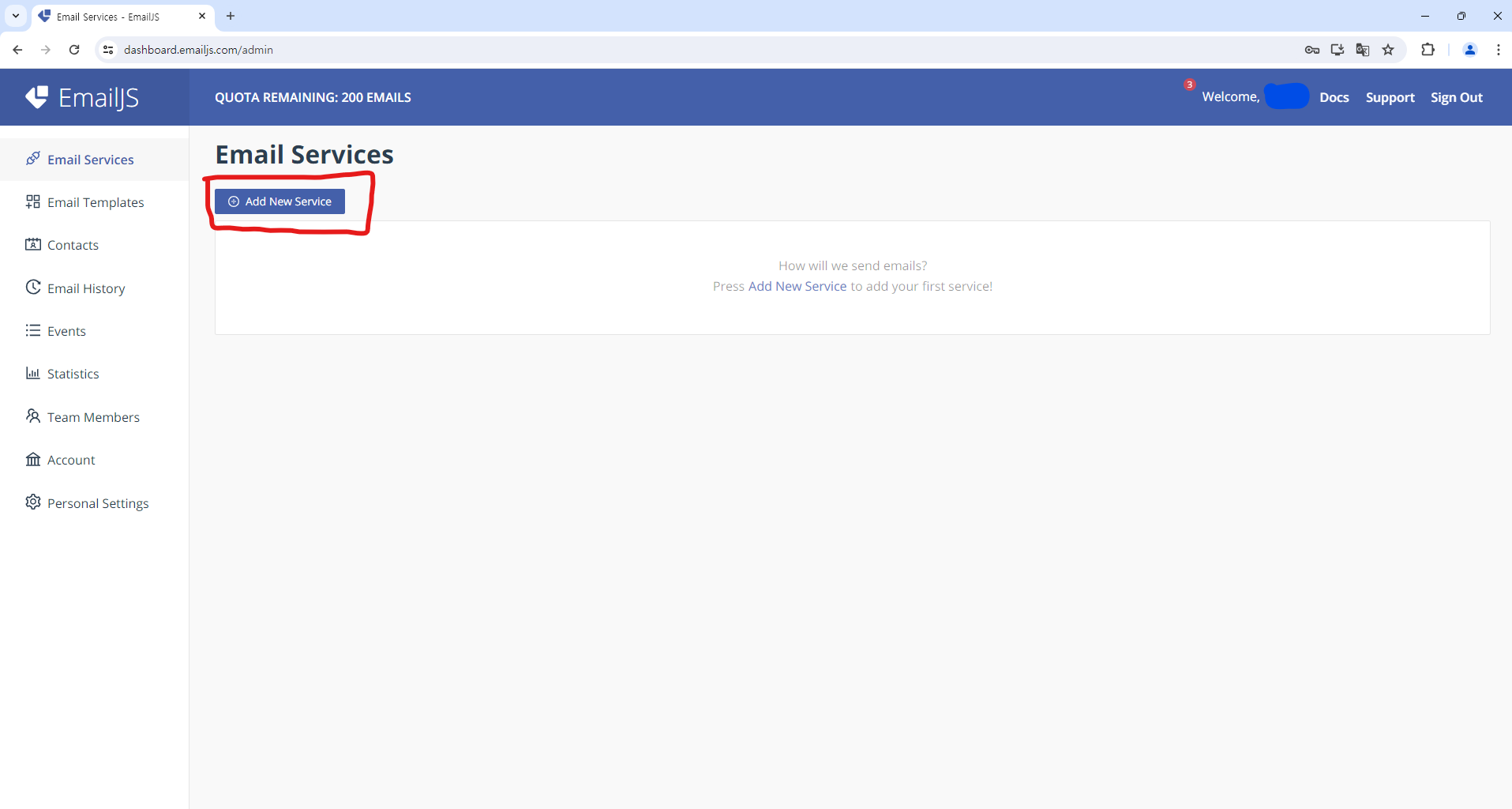This screenshot has height=809, width=1512.
Task: Click the Add New Service button
Action: pyautogui.click(x=280, y=201)
